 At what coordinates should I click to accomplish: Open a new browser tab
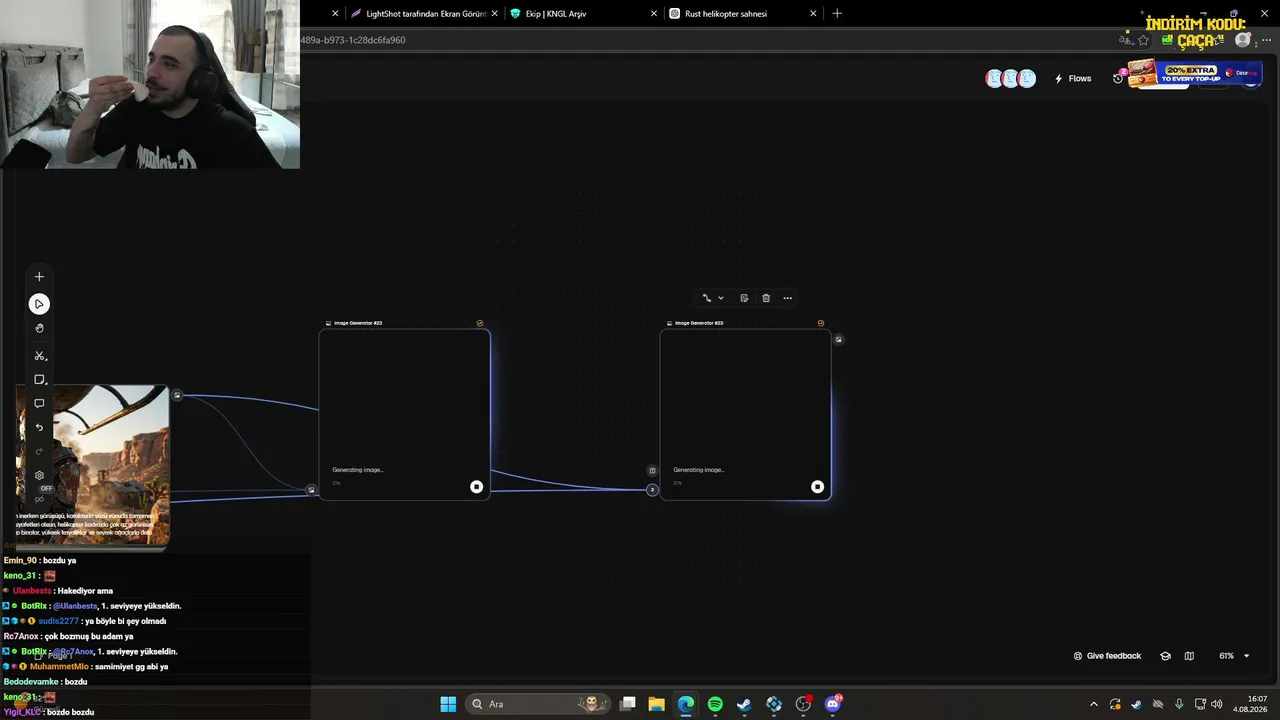tap(837, 14)
